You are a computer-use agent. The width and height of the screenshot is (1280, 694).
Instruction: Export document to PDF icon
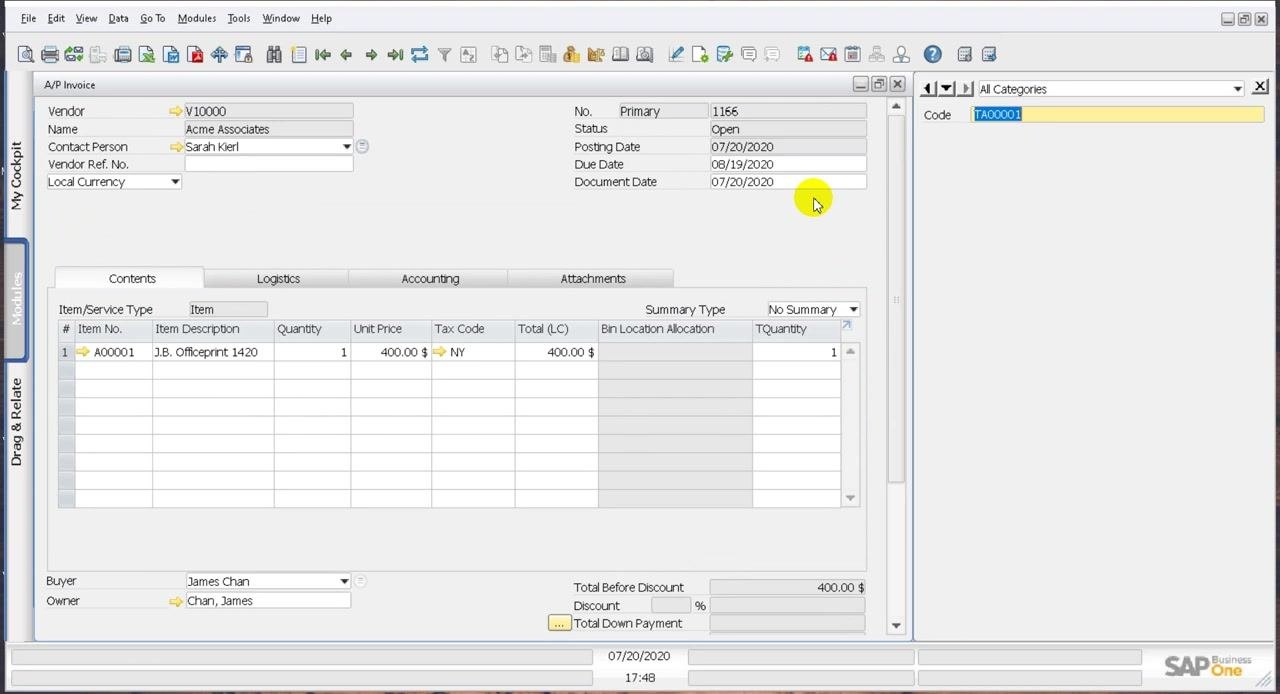pos(195,55)
